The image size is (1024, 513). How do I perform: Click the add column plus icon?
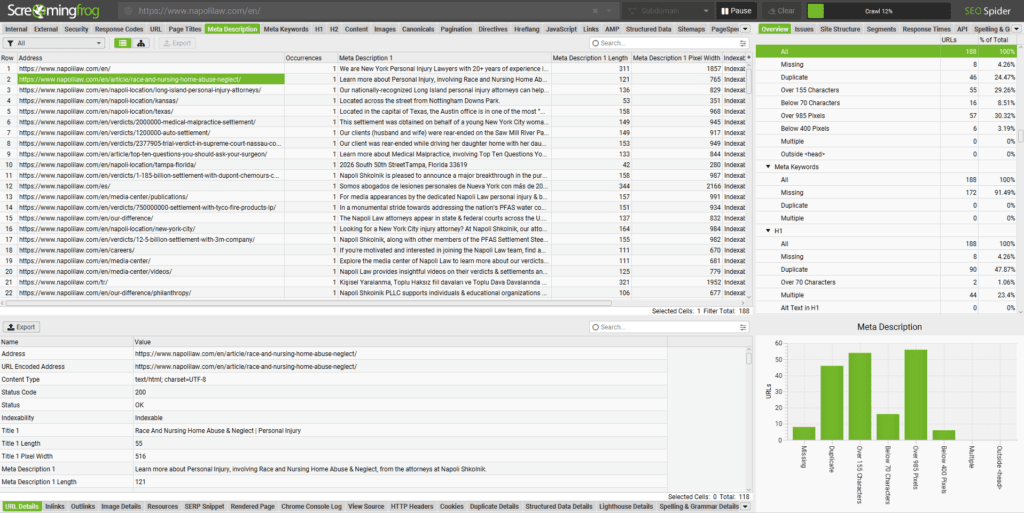748,57
